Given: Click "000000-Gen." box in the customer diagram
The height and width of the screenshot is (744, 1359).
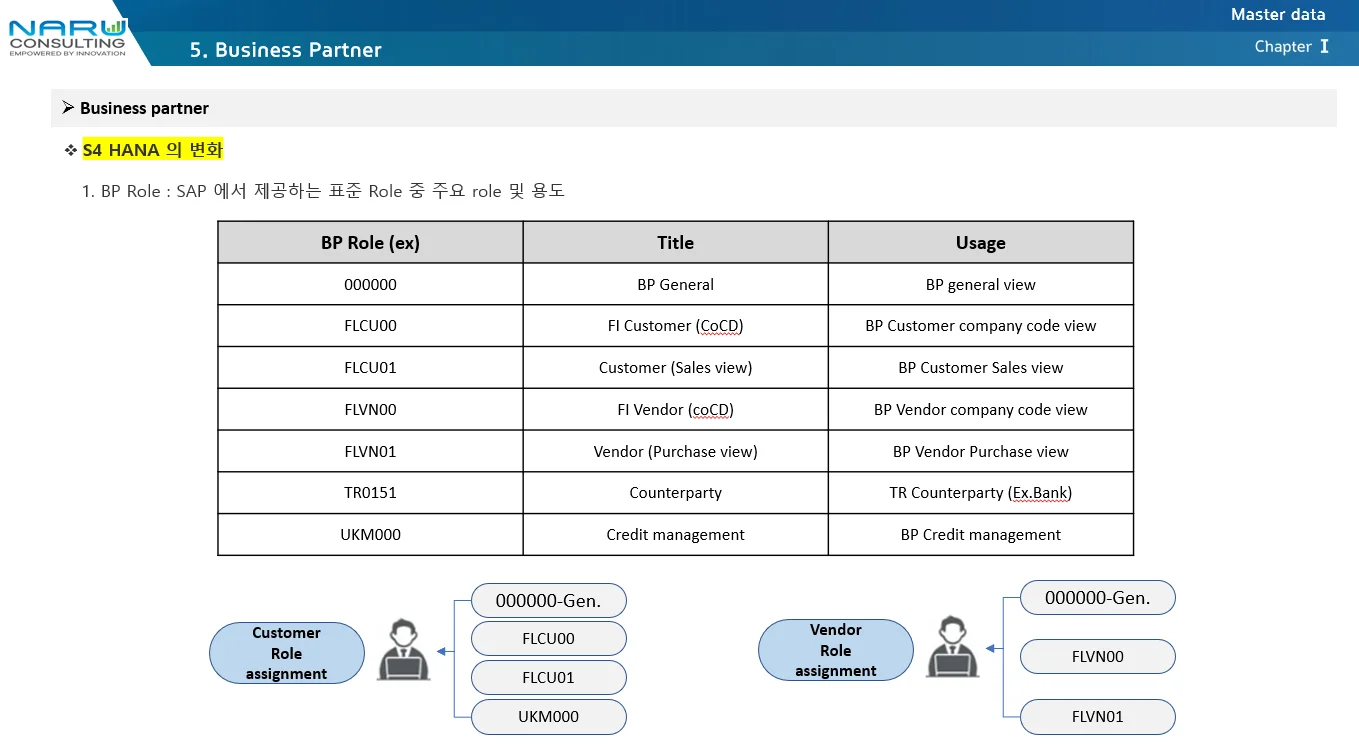Looking at the screenshot, I should [x=548, y=601].
